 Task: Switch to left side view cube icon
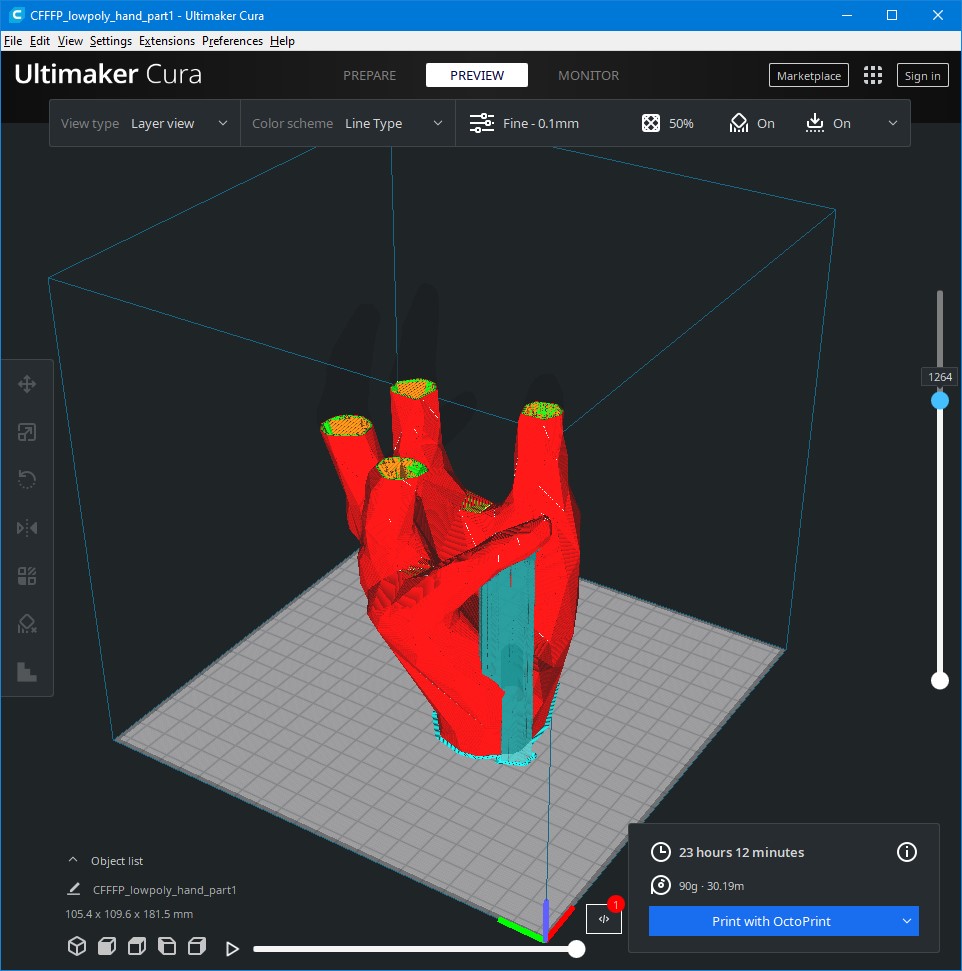(167, 946)
